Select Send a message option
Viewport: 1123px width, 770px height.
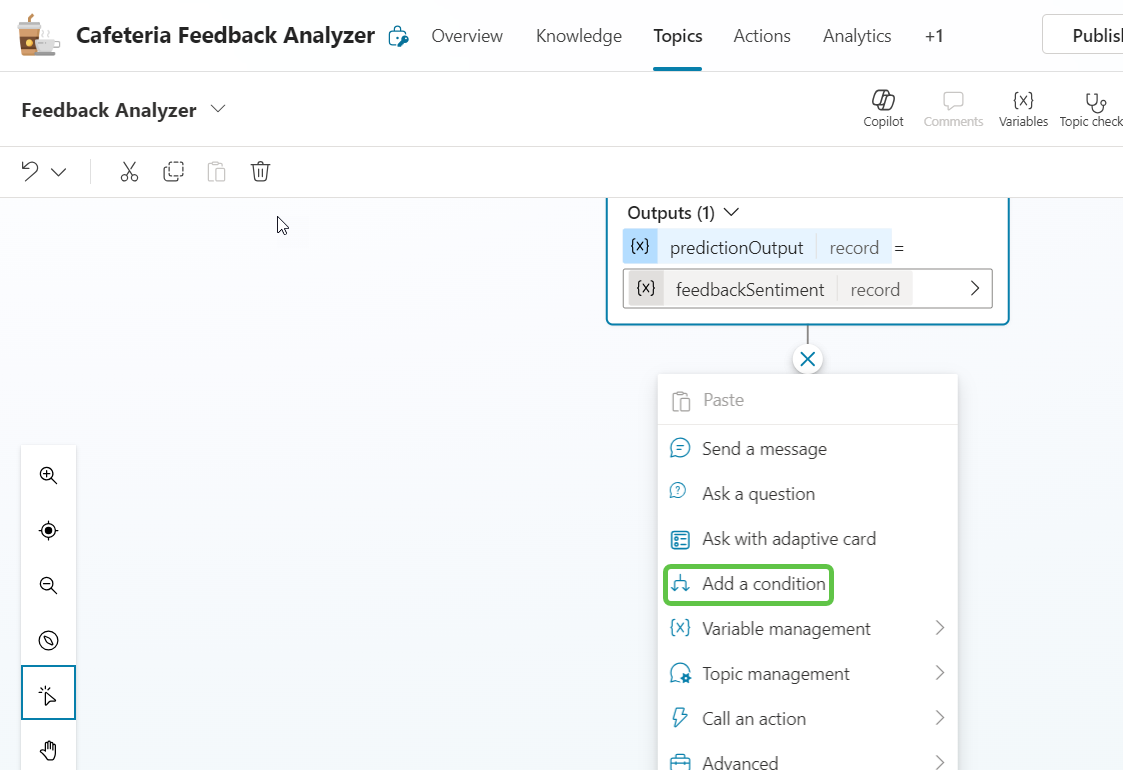click(763, 449)
